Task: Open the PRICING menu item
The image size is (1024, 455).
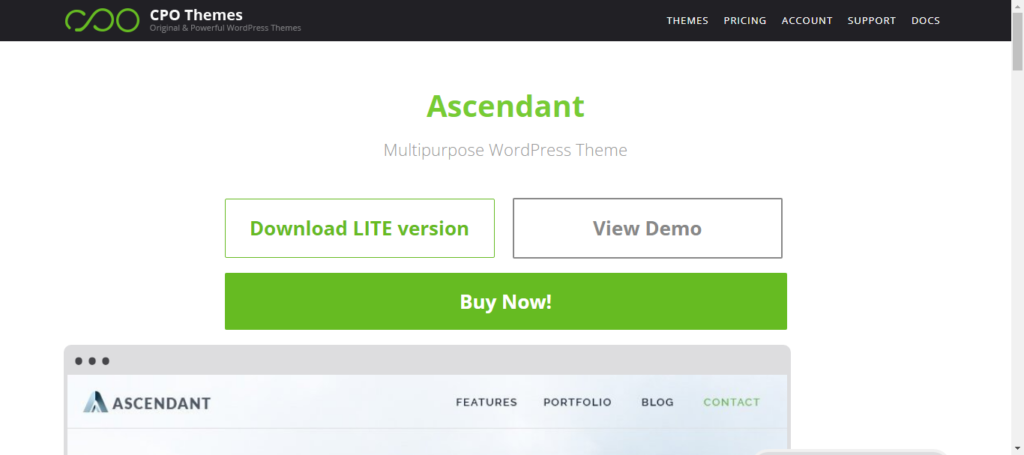Action: point(744,21)
